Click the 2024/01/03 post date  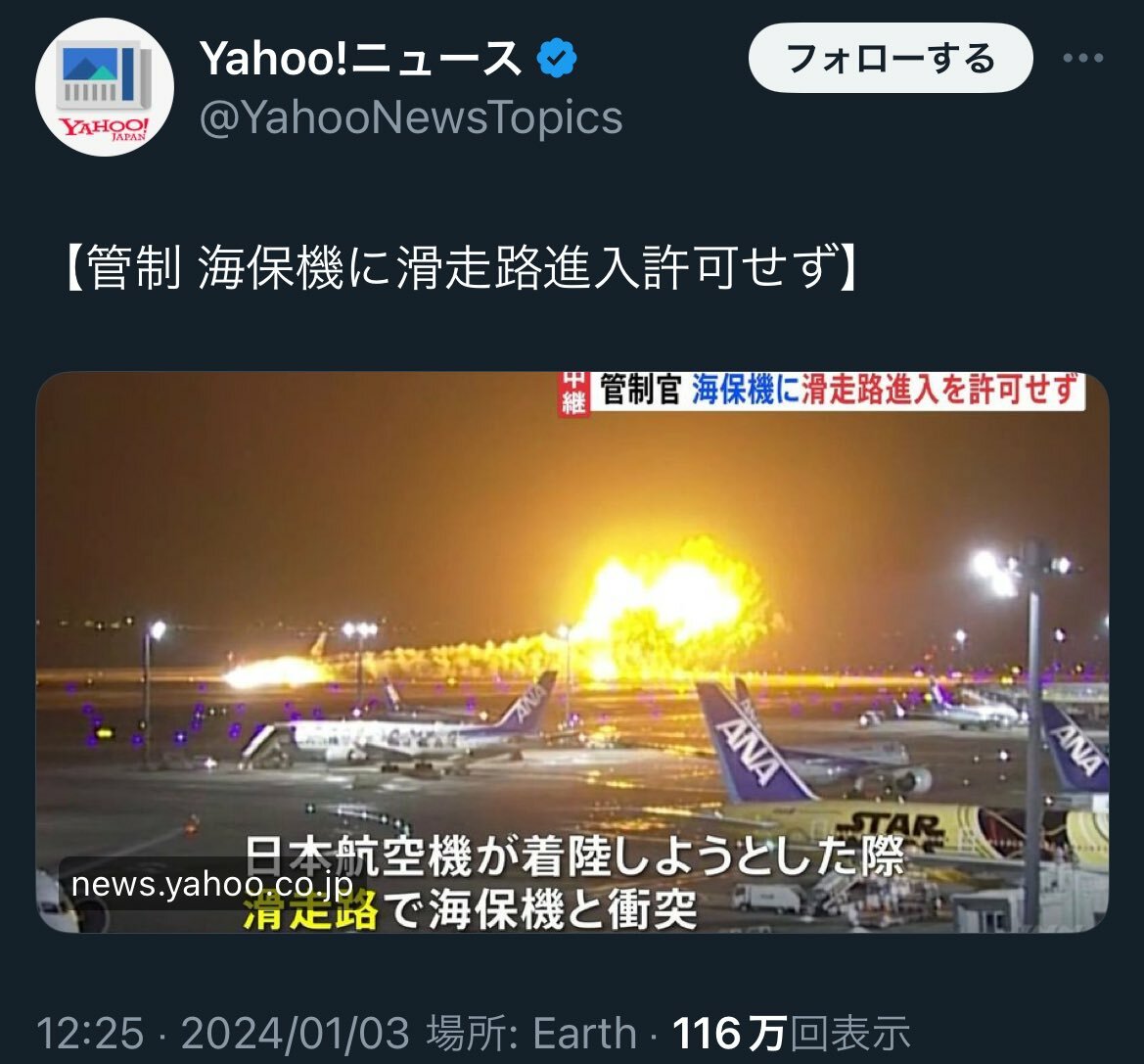[x=295, y=1034]
